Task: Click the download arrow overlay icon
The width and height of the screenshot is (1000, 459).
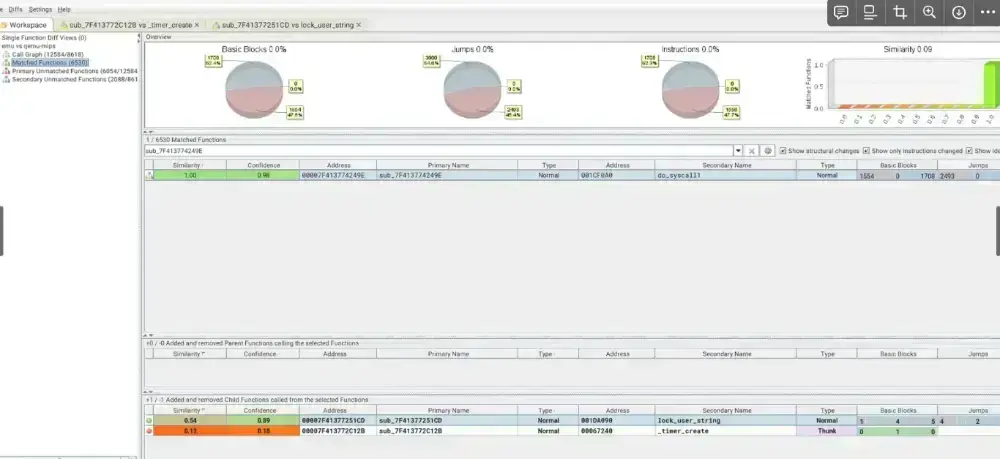Action: coord(959,12)
